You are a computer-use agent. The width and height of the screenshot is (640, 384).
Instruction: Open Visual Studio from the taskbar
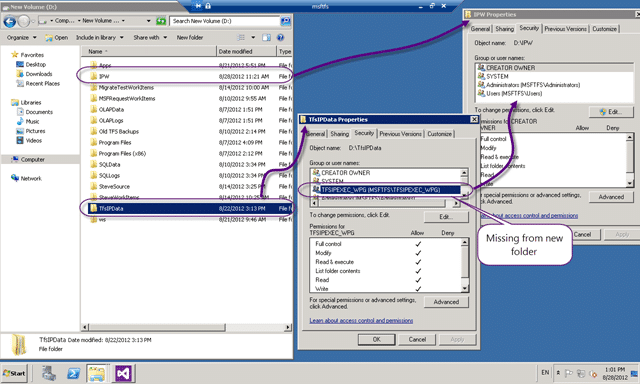tap(123, 373)
